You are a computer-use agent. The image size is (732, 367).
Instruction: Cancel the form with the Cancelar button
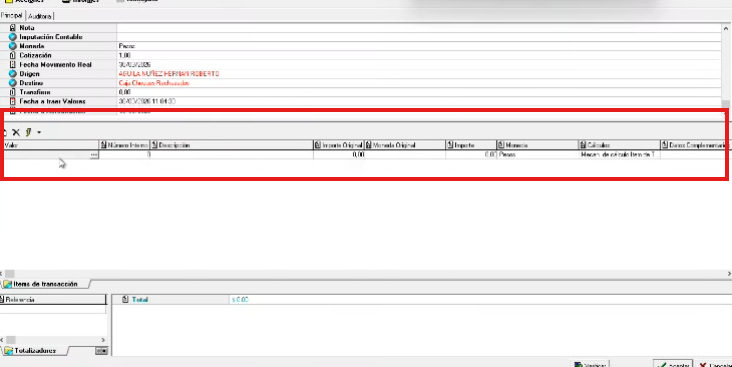[x=714, y=364]
